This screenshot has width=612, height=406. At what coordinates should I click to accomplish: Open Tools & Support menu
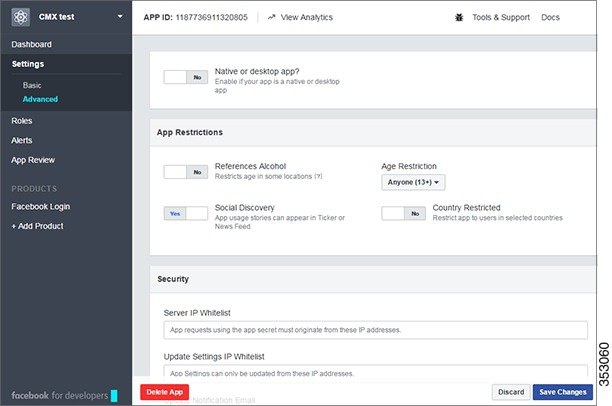501,17
